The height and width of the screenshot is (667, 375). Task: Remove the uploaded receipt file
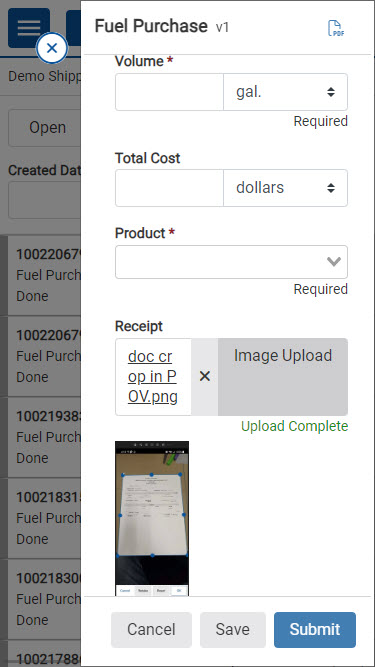205,376
